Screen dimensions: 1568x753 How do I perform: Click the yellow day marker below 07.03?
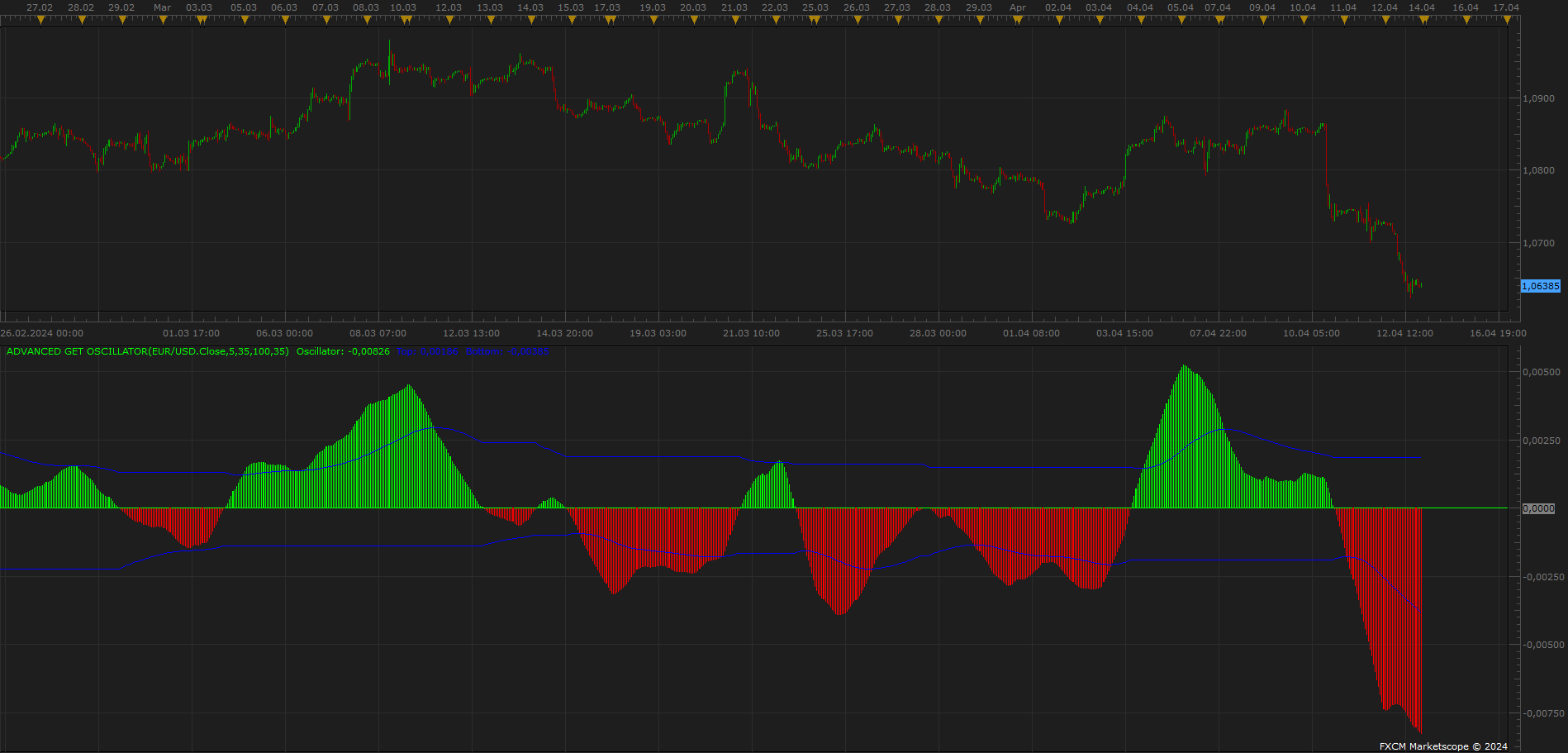pos(326,20)
